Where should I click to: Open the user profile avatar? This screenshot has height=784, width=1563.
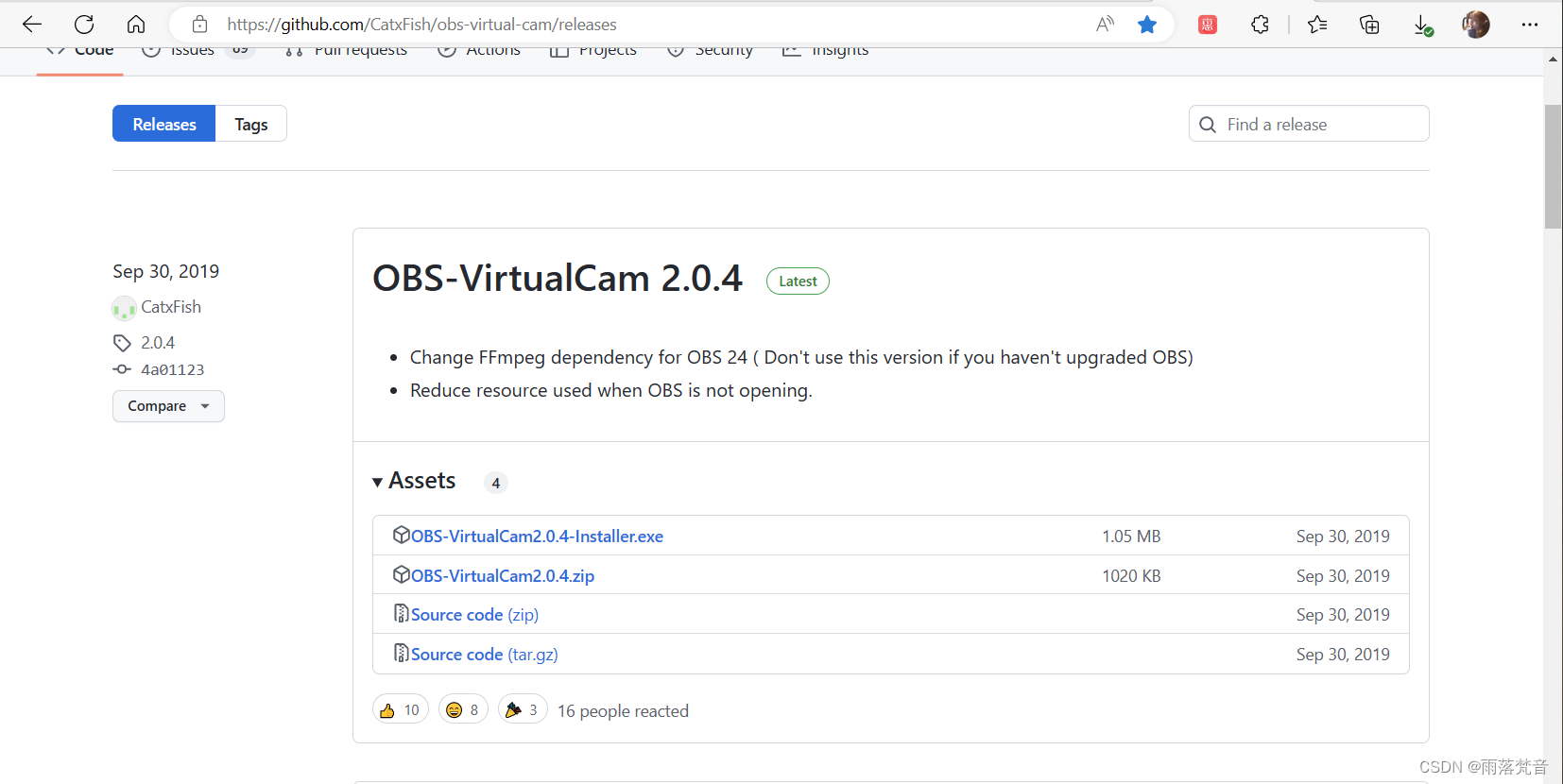click(1476, 25)
